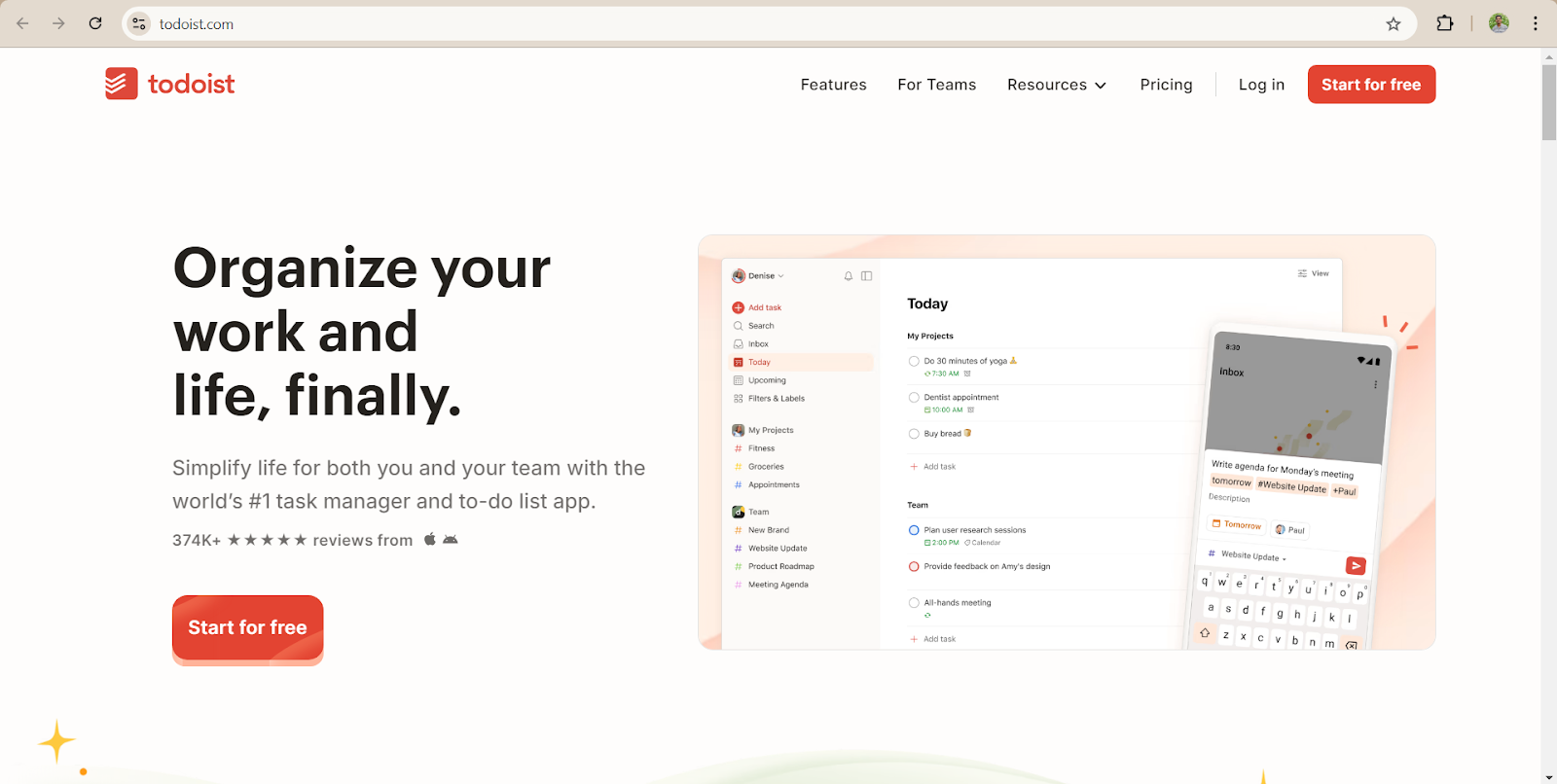Click the scrollbar up arrow
This screenshot has width=1557, height=784.
[1549, 56]
